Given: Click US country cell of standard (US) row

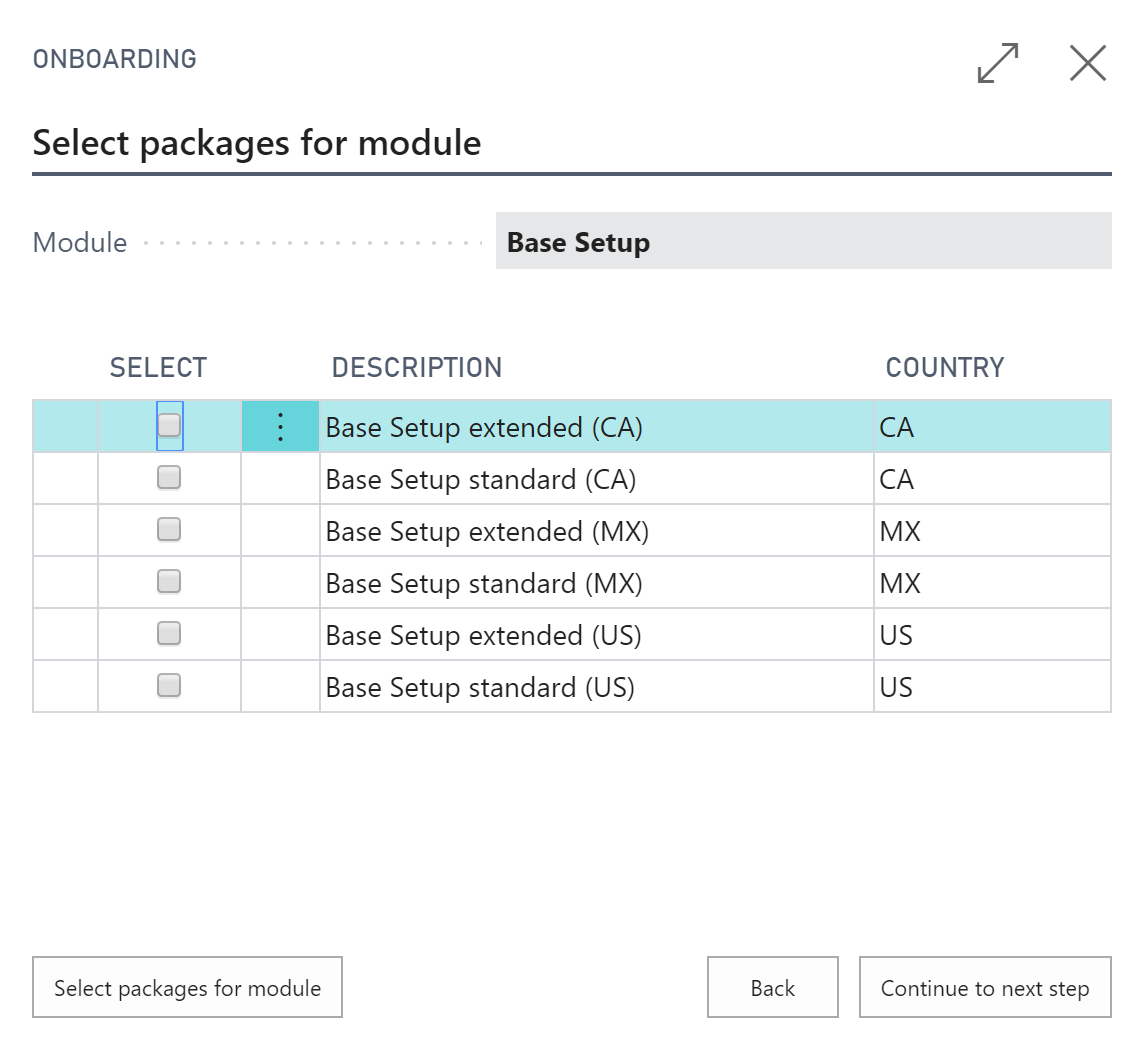Looking at the screenshot, I should click(x=992, y=686).
